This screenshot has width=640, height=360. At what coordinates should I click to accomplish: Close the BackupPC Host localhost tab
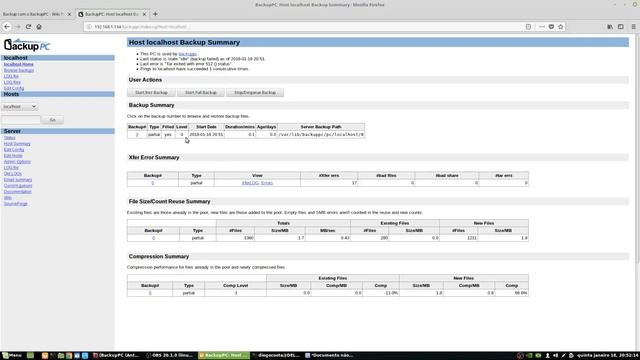[144, 14]
